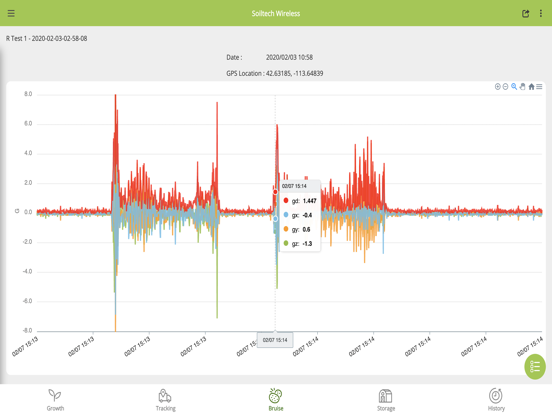Click the orange gy color marker in tooltip

[x=286, y=229]
